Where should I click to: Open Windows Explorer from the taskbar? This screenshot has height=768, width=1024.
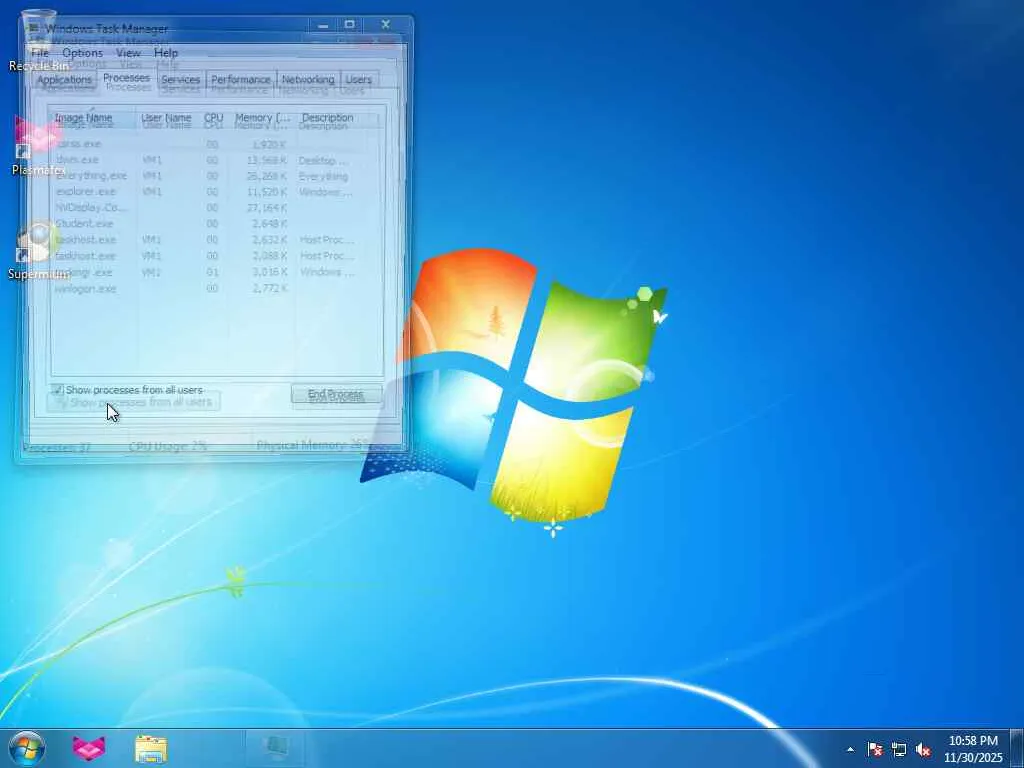(x=151, y=748)
